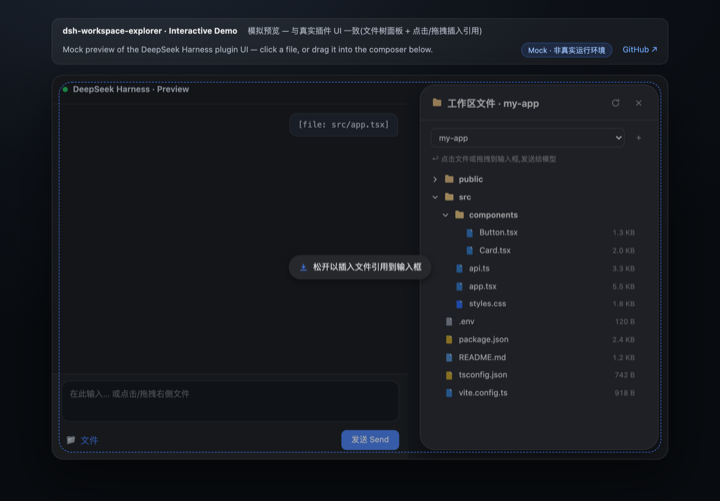
Task: Close the workspace files panel
Action: [x=638, y=103]
